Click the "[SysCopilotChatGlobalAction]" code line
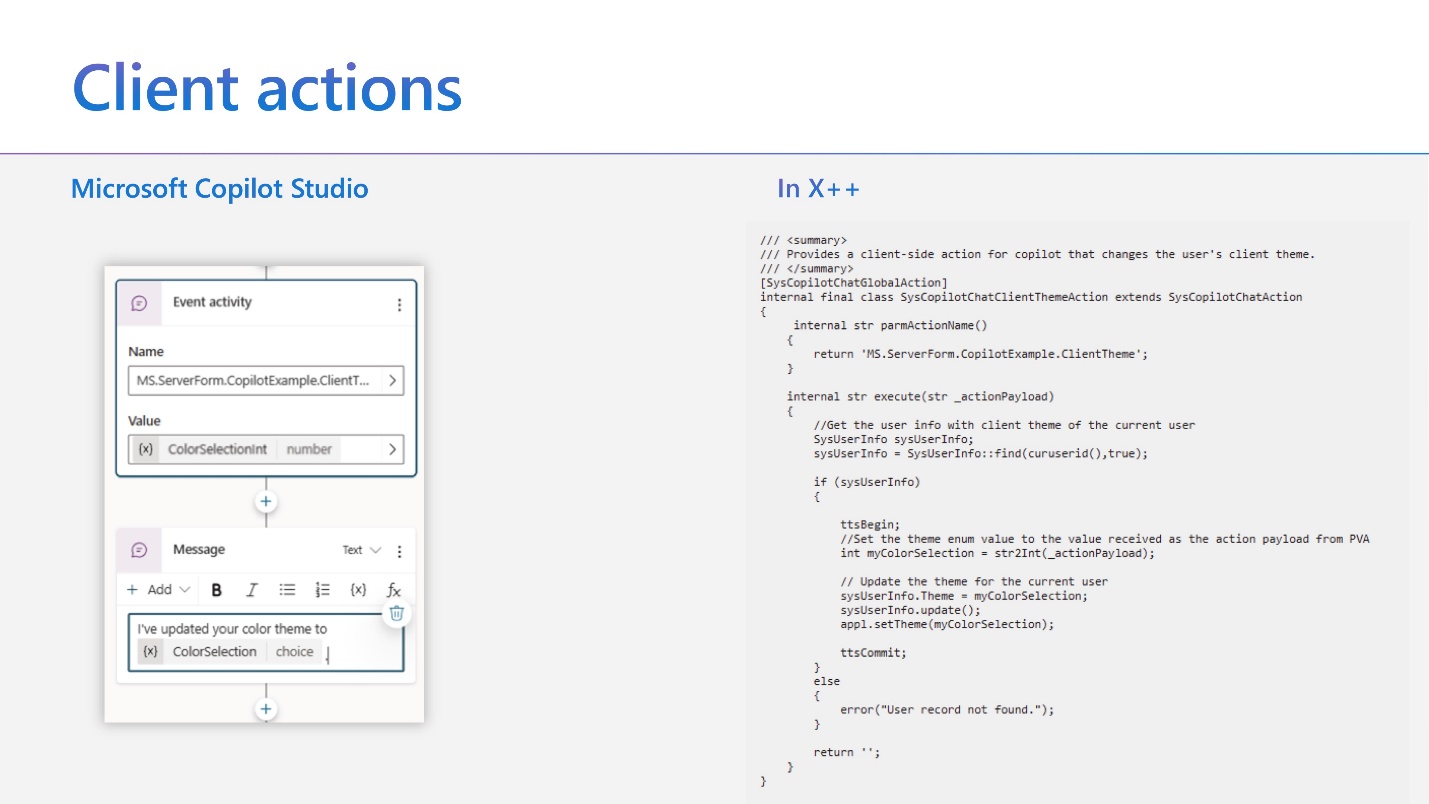Screen dimensions: 1429x804 tap(854, 283)
